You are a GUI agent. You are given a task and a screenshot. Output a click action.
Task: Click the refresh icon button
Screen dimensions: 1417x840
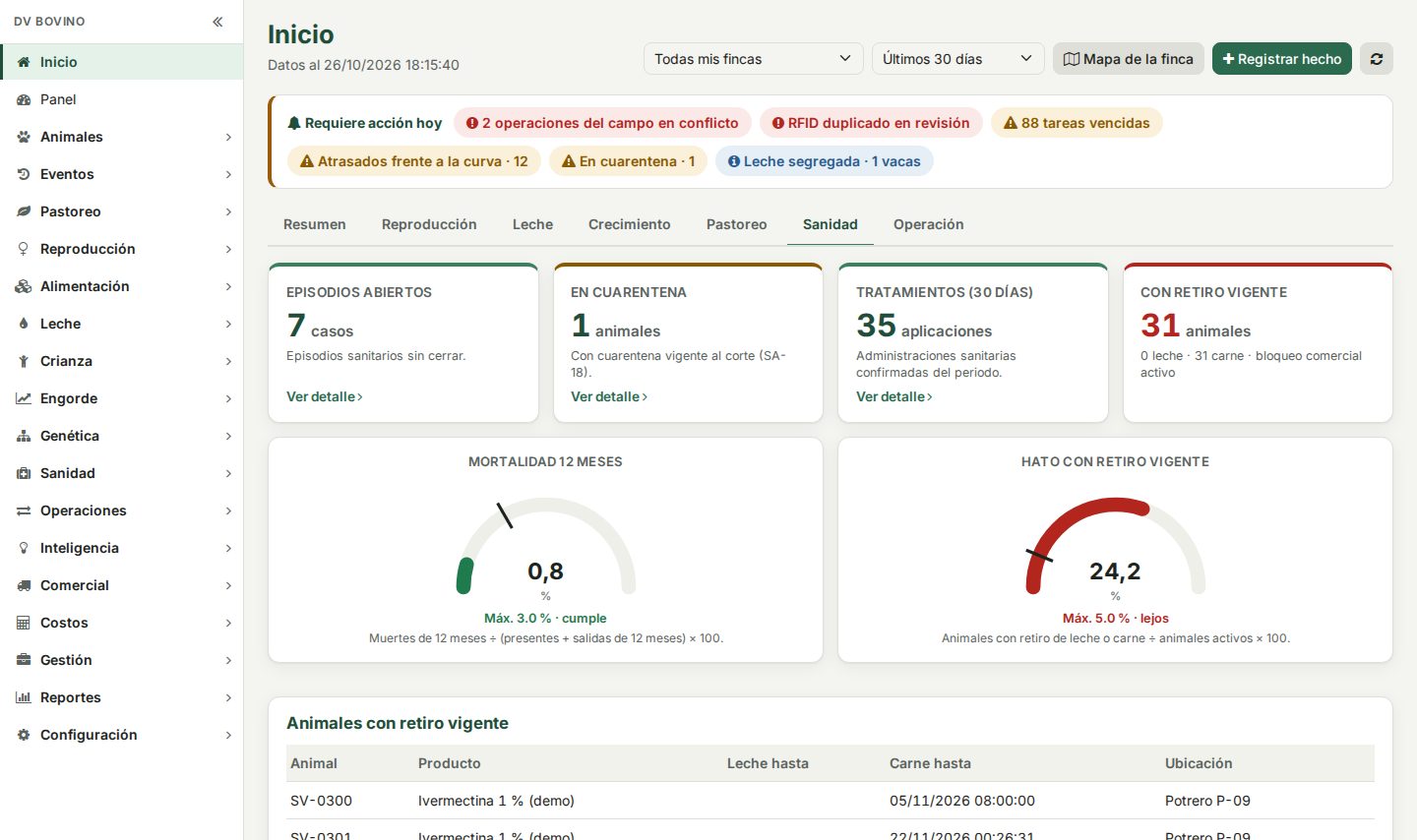pos(1377,59)
